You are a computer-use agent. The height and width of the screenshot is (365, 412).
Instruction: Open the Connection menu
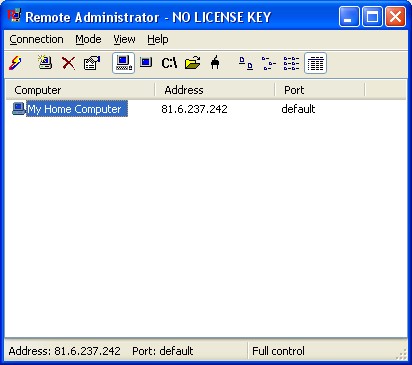[x=36, y=39]
